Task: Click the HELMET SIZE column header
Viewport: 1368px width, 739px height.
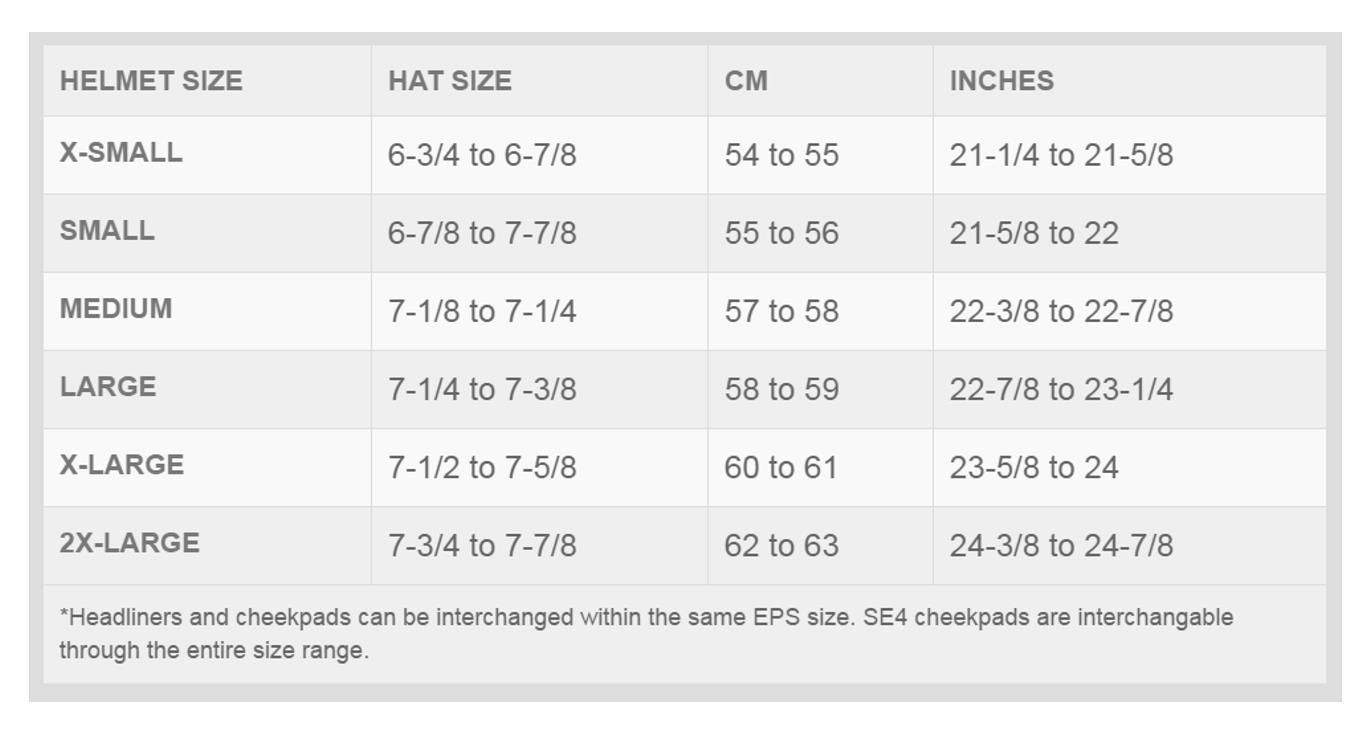Action: pyautogui.click(x=151, y=81)
